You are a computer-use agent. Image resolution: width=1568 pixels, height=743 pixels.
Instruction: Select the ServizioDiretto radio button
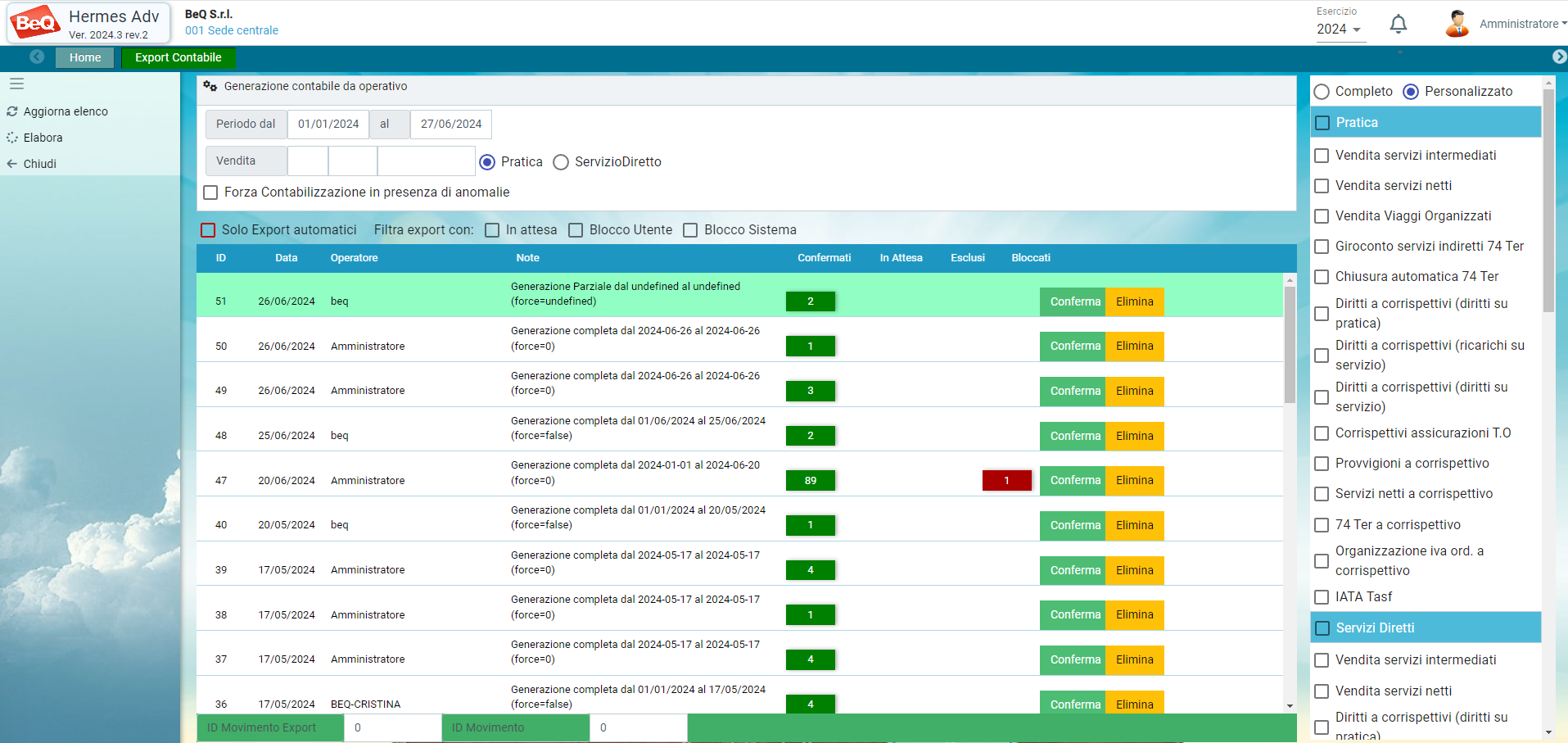point(561,162)
